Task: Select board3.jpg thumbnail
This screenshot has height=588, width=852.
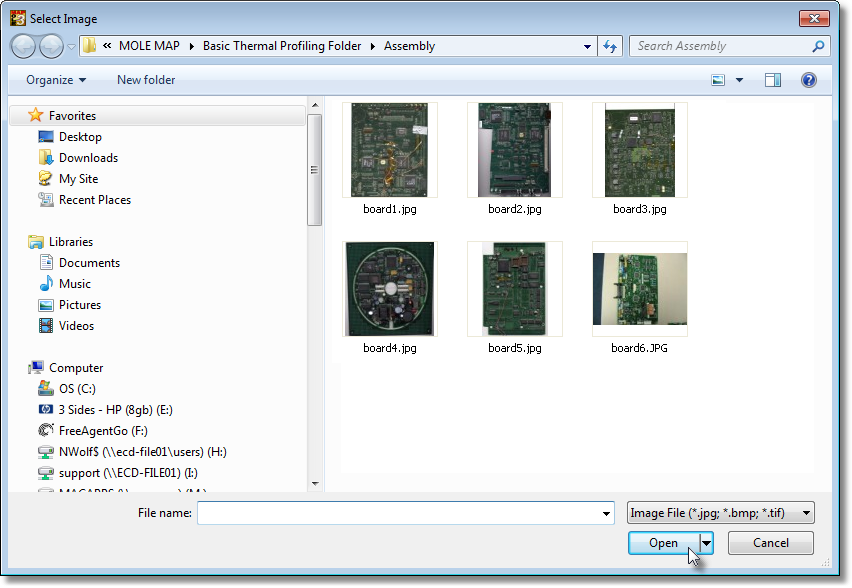Action: (x=640, y=150)
